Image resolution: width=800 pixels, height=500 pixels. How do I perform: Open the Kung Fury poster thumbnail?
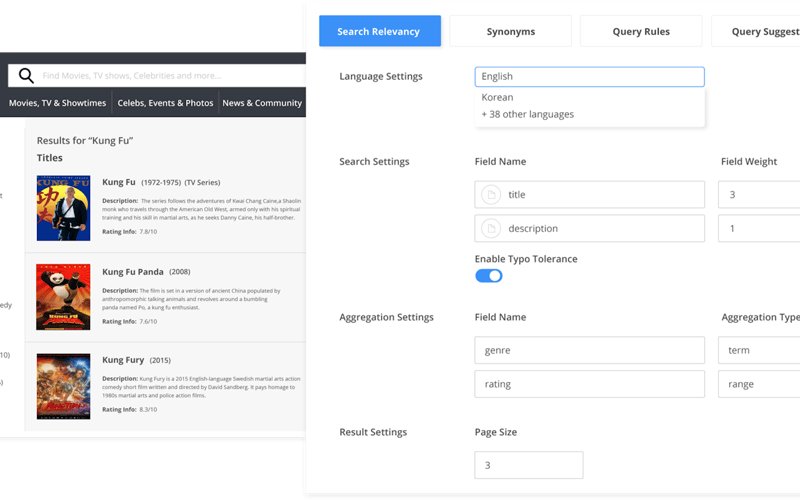[x=63, y=387]
